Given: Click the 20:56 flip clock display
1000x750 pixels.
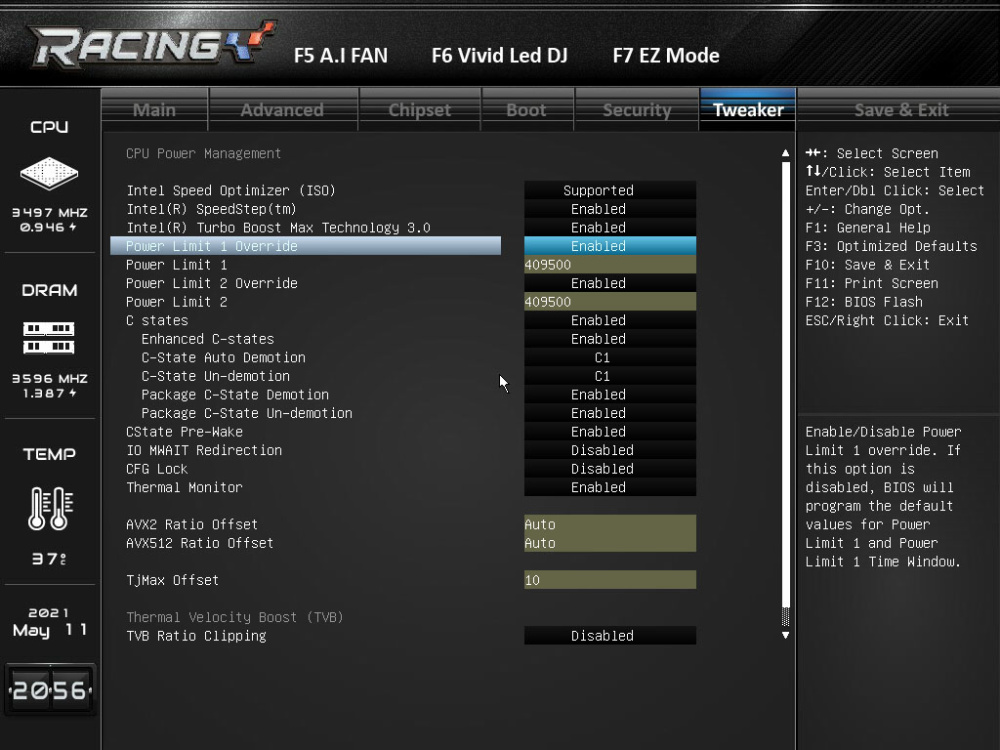Looking at the screenshot, I should [x=50, y=690].
